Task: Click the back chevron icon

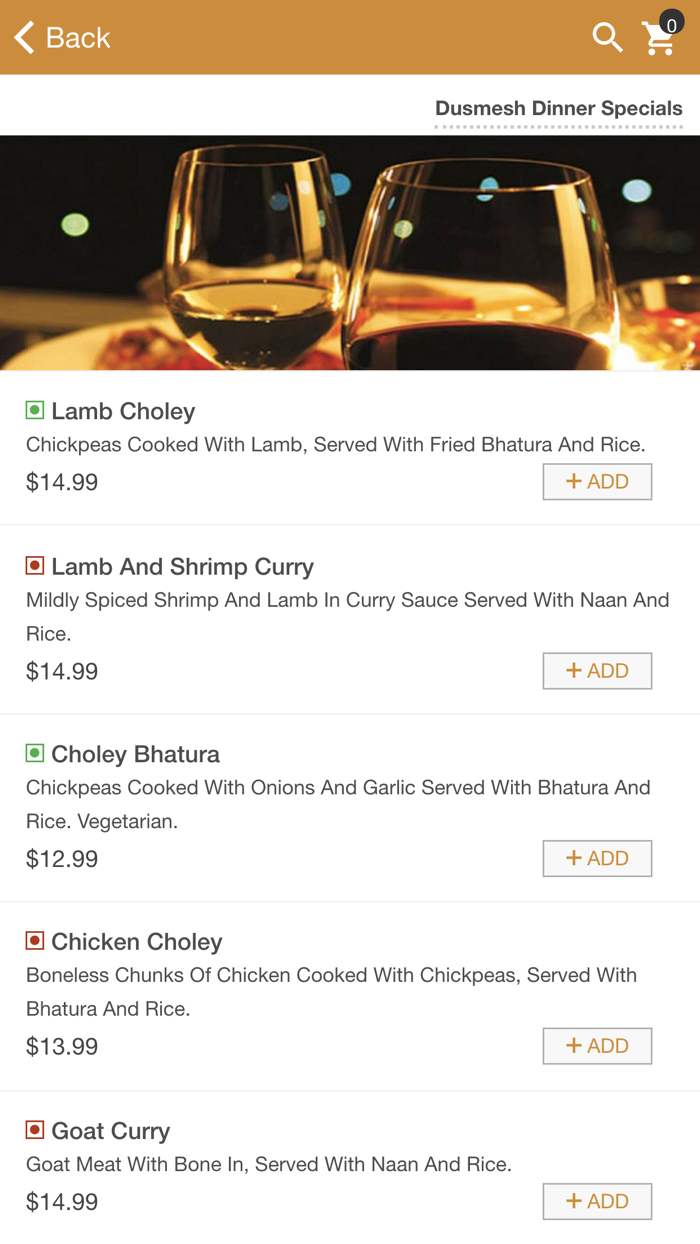Action: pos(22,38)
